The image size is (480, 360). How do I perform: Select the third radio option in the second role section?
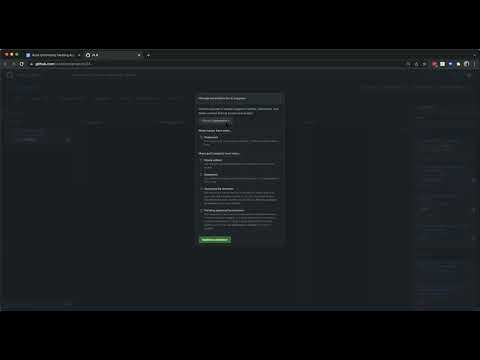(201, 189)
